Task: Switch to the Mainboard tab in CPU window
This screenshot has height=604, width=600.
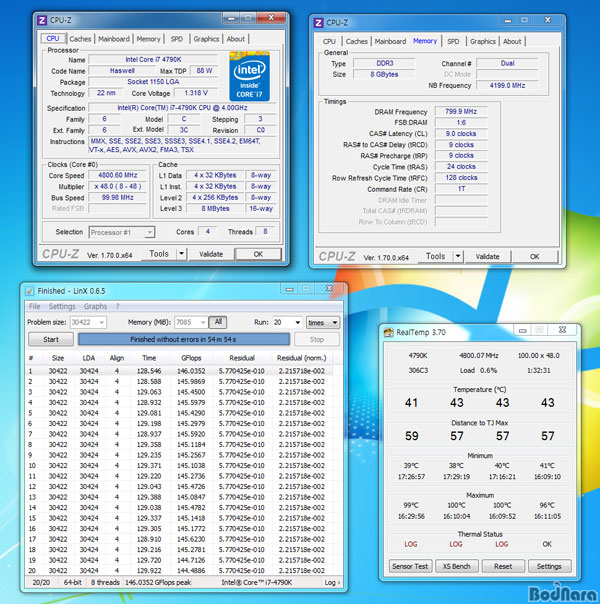Action: [113, 39]
